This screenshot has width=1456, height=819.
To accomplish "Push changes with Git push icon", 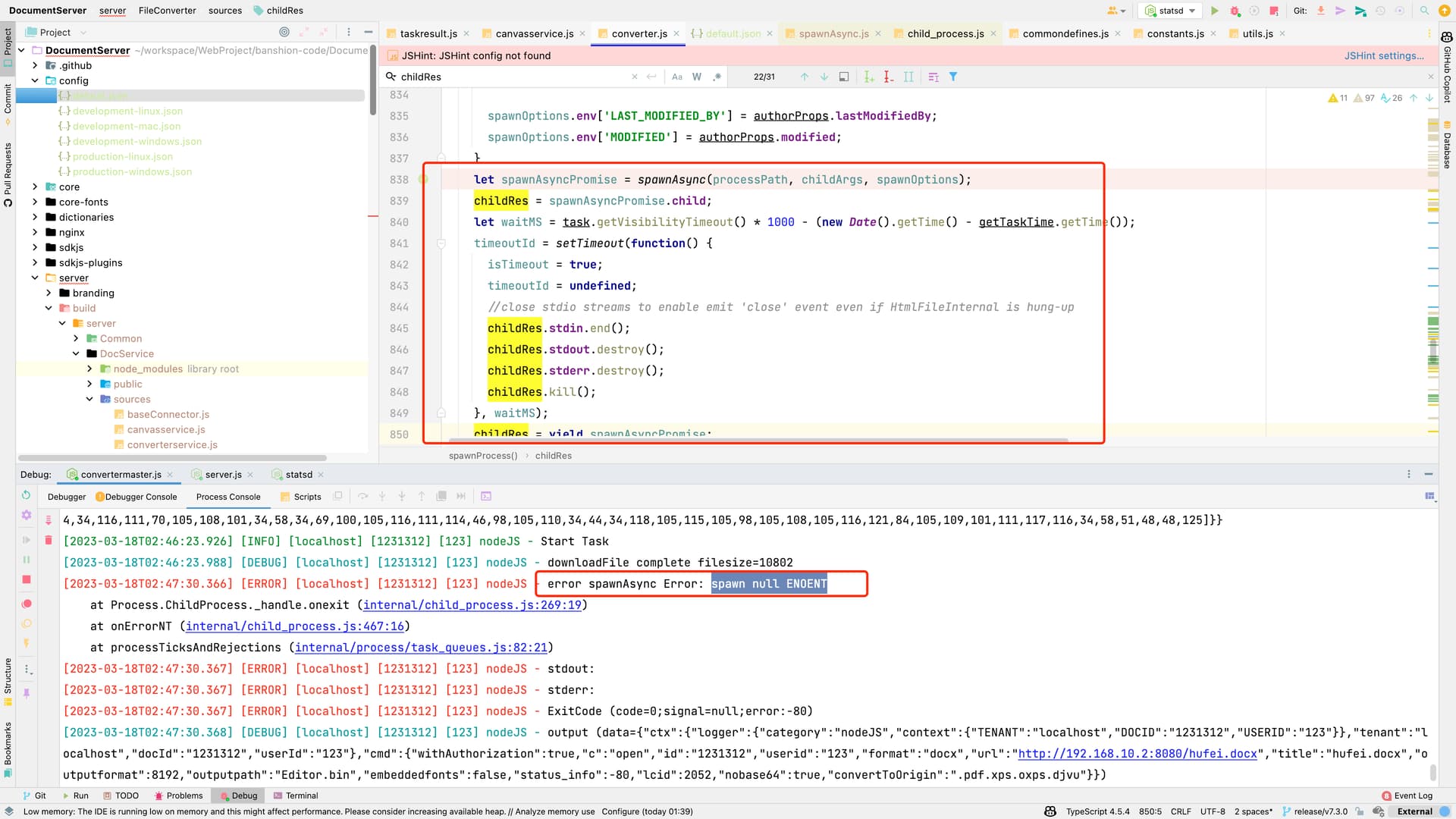I will [1360, 11].
